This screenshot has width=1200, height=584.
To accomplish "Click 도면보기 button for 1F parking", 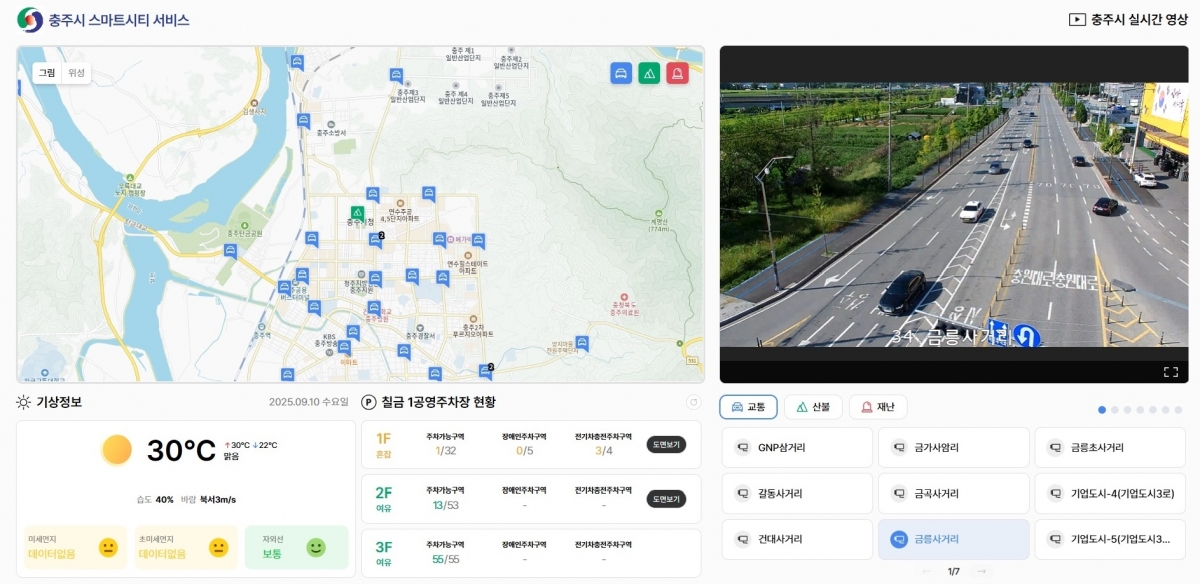I will [666, 445].
